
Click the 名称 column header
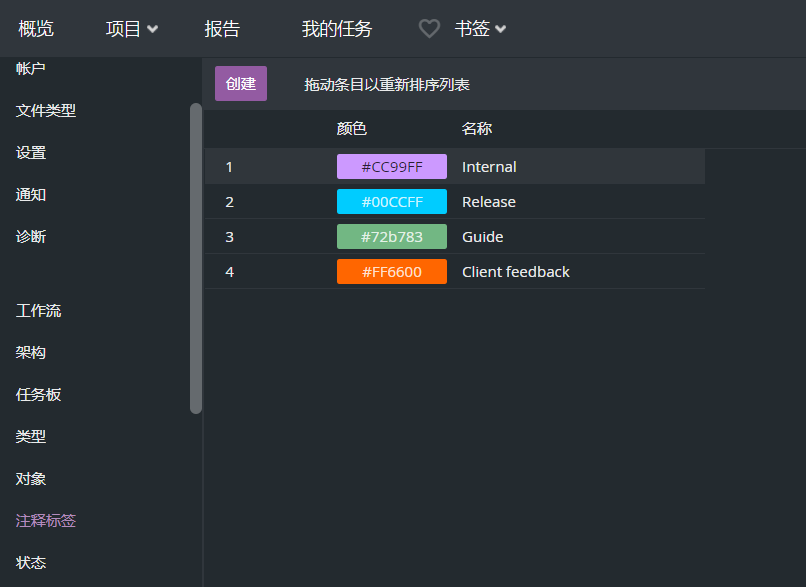click(476, 129)
